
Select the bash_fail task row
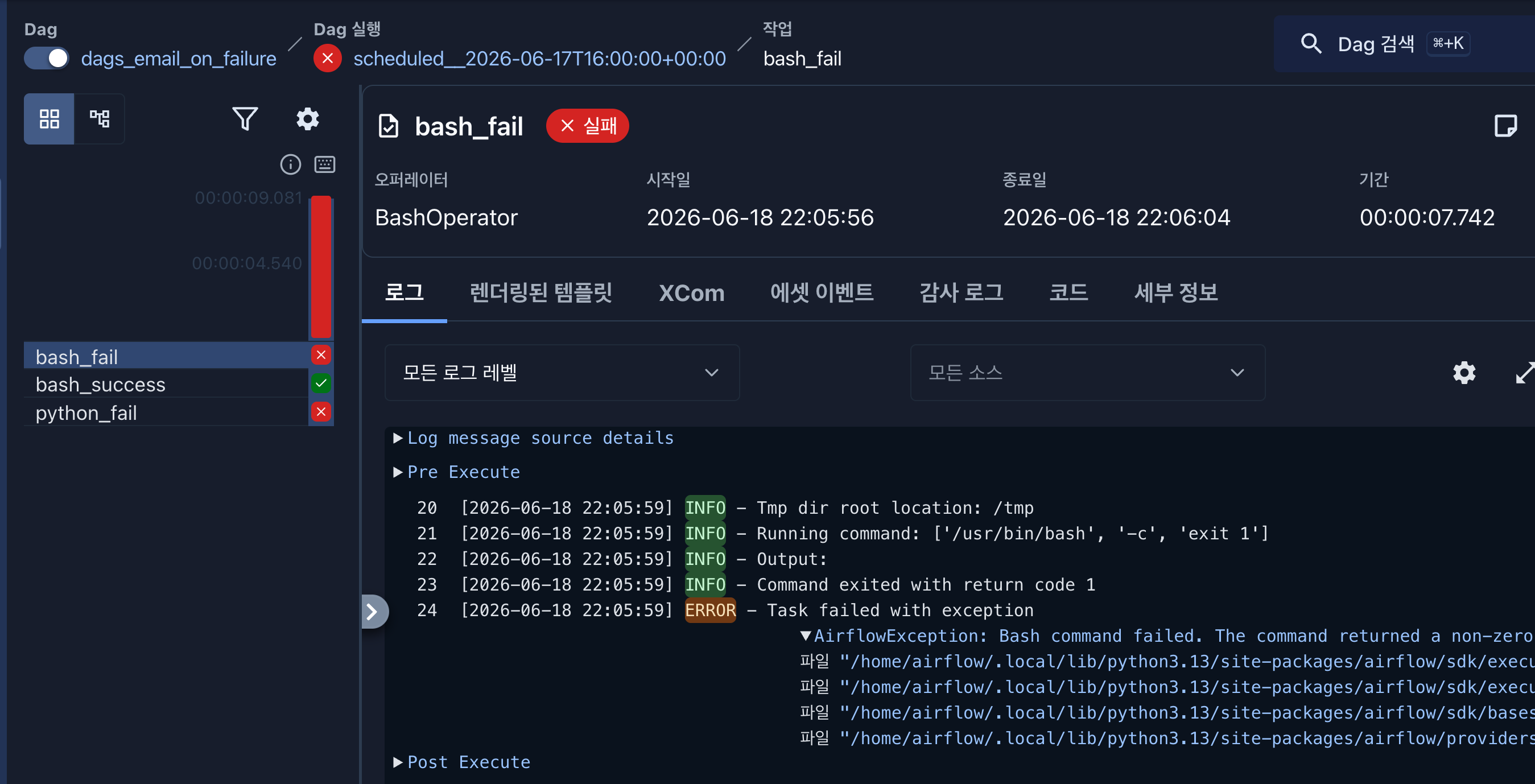coord(166,356)
